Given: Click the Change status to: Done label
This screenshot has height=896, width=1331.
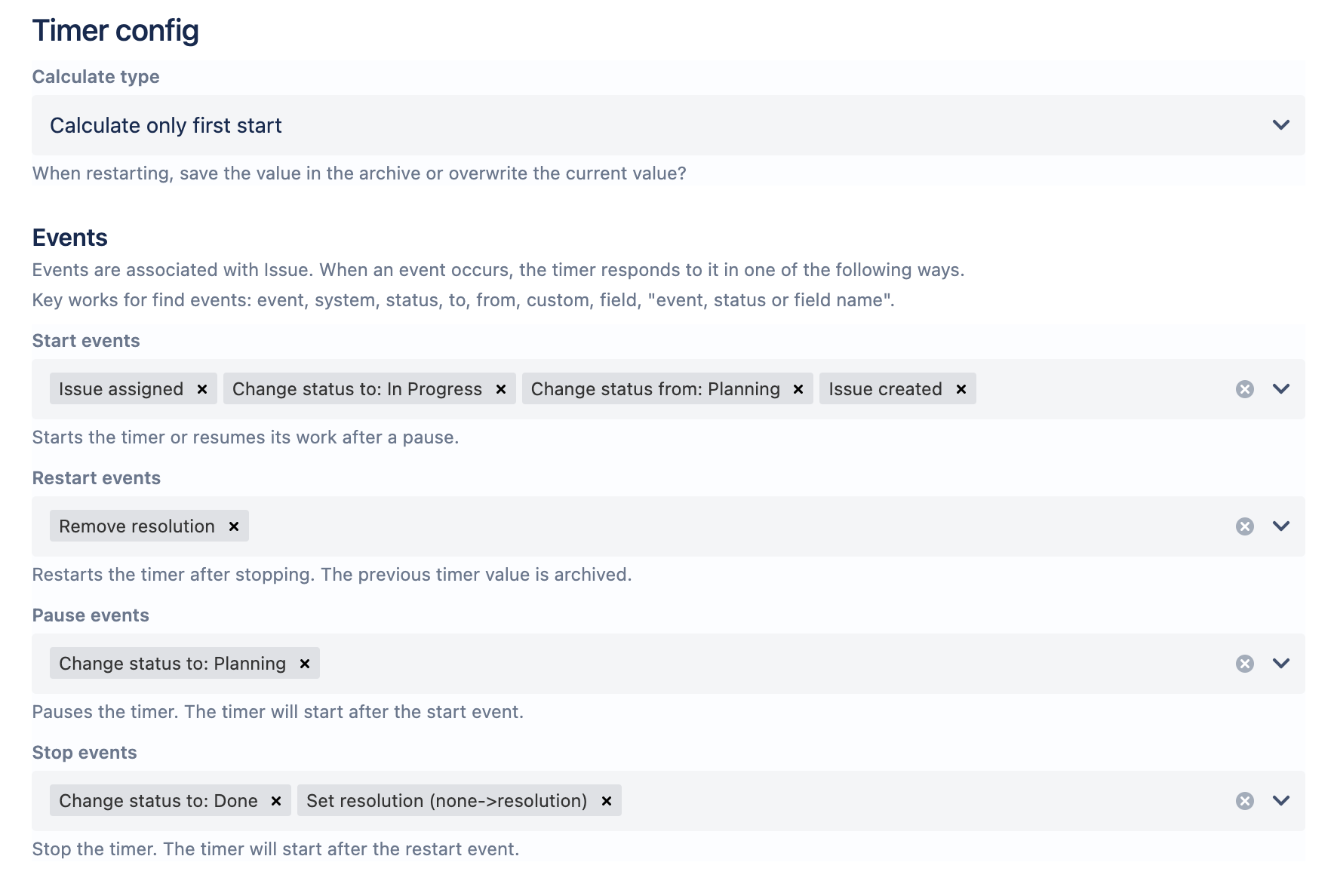Looking at the screenshot, I should (x=158, y=801).
